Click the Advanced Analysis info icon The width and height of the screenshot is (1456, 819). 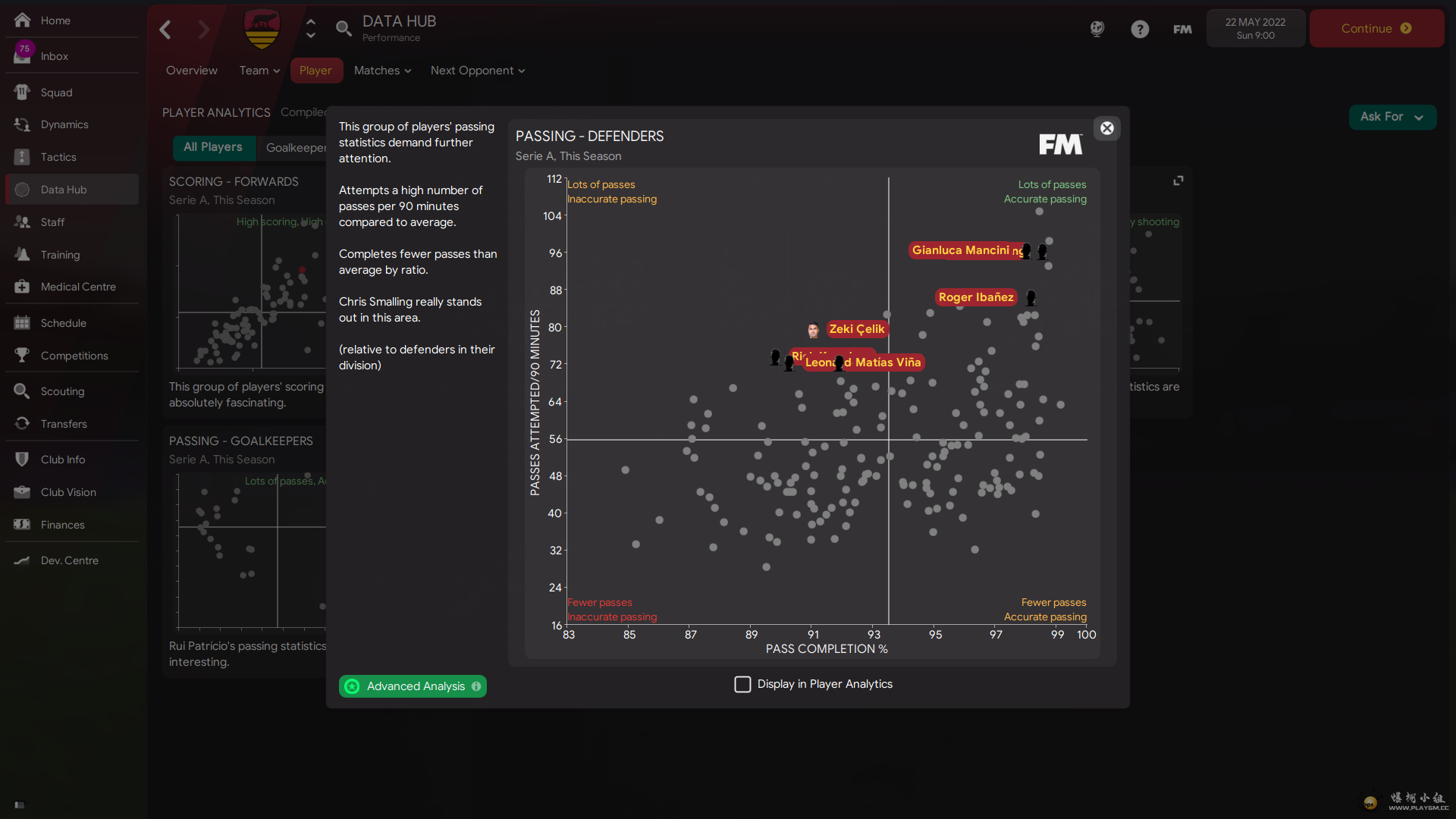(x=476, y=686)
